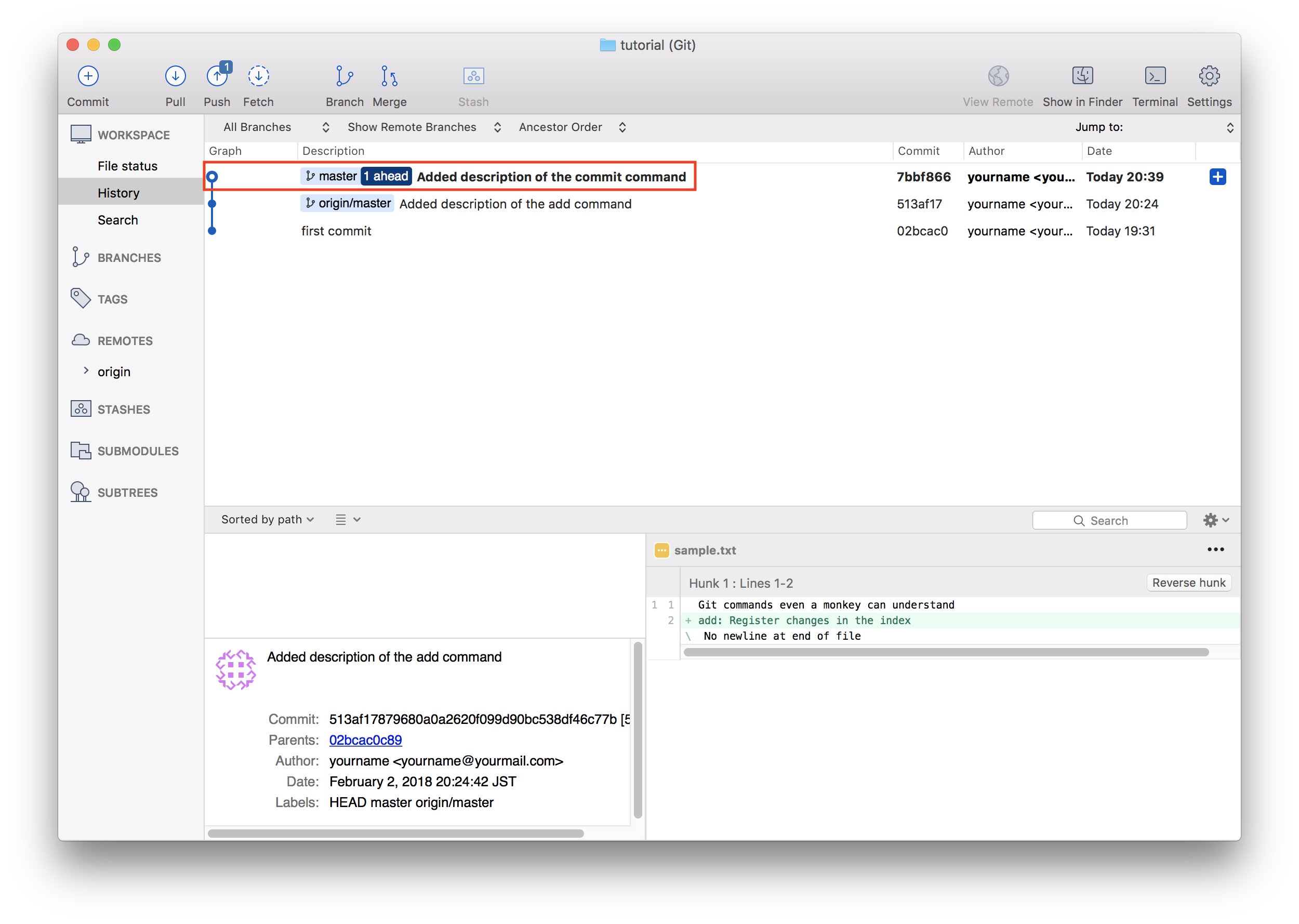Click the Fetch toolbar icon
The image size is (1299, 924).
point(258,76)
